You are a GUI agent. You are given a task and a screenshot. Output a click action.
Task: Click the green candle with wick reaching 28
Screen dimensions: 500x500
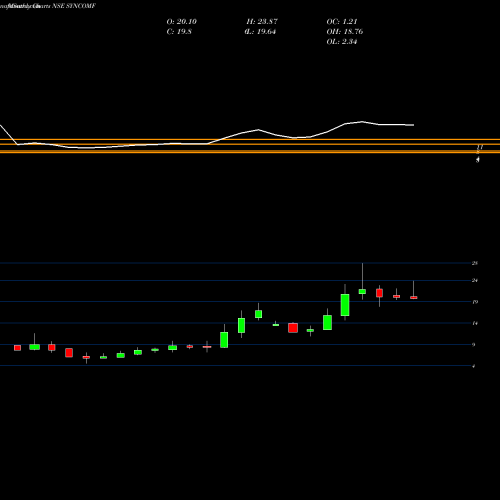(x=362, y=291)
